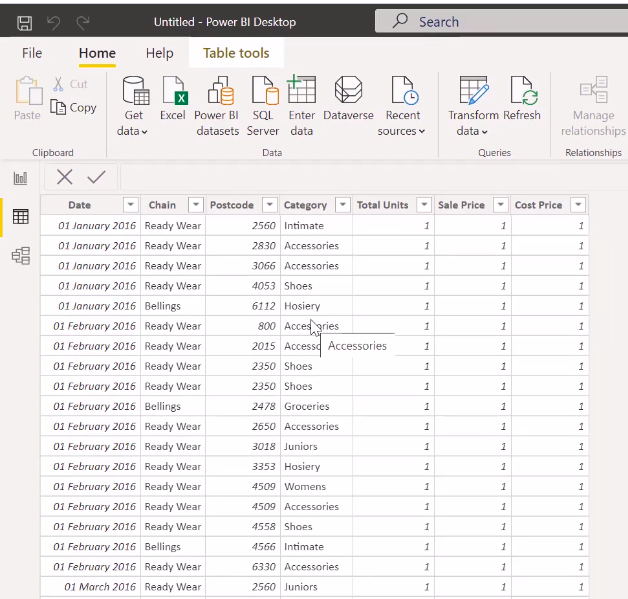Connect to Dataverse
This screenshot has width=628, height=599.
[x=348, y=98]
